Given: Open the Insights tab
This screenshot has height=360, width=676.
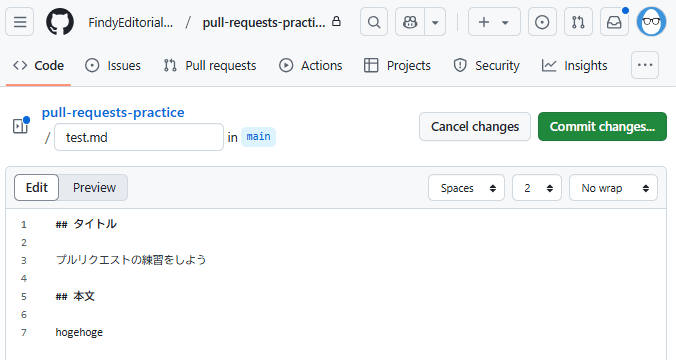Looking at the screenshot, I should tap(575, 66).
